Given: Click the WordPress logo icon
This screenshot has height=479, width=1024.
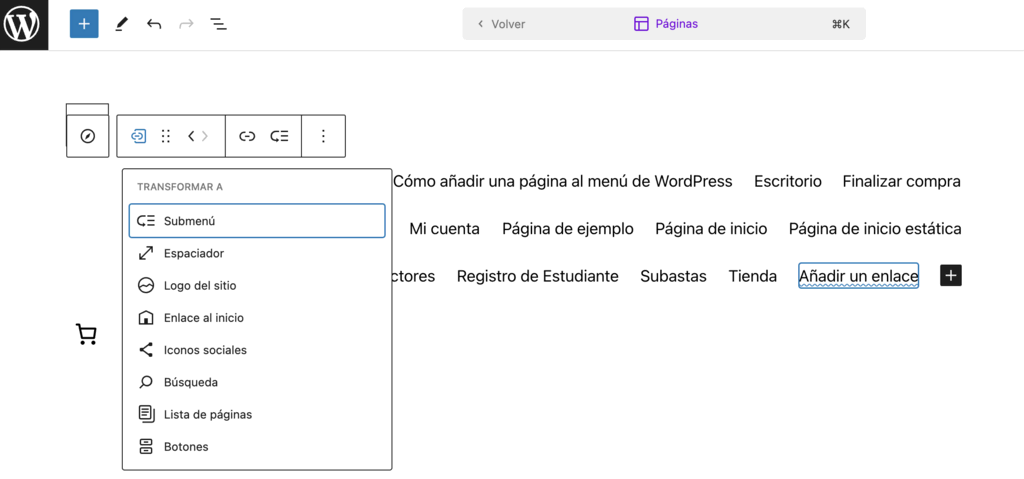Looking at the screenshot, I should click(24, 24).
